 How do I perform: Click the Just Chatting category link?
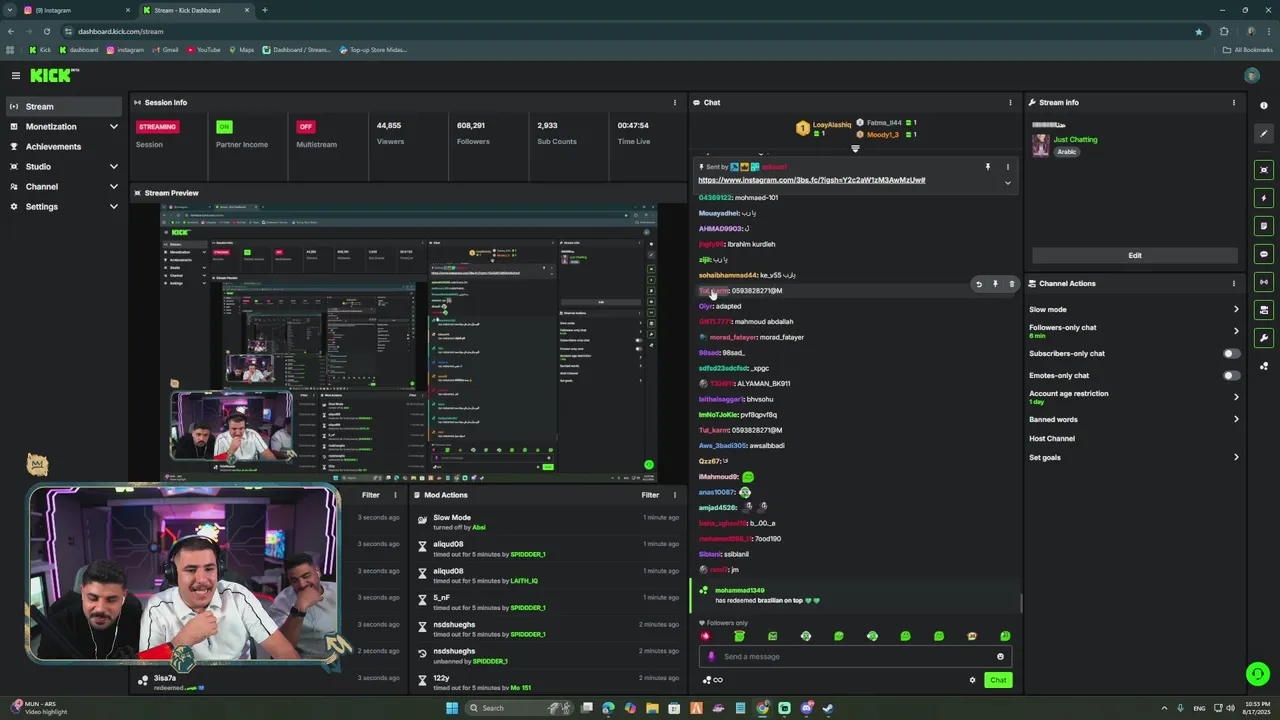point(1075,140)
